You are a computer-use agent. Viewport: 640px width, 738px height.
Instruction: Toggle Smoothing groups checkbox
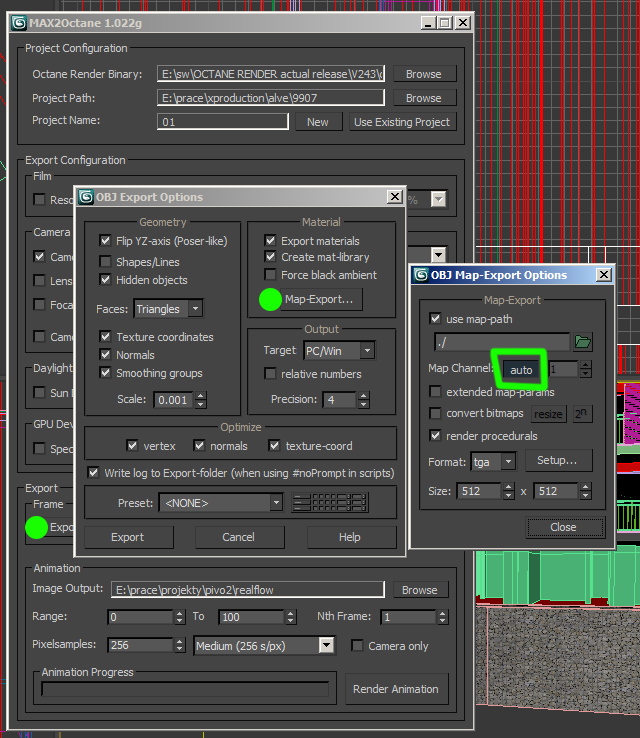(x=105, y=373)
